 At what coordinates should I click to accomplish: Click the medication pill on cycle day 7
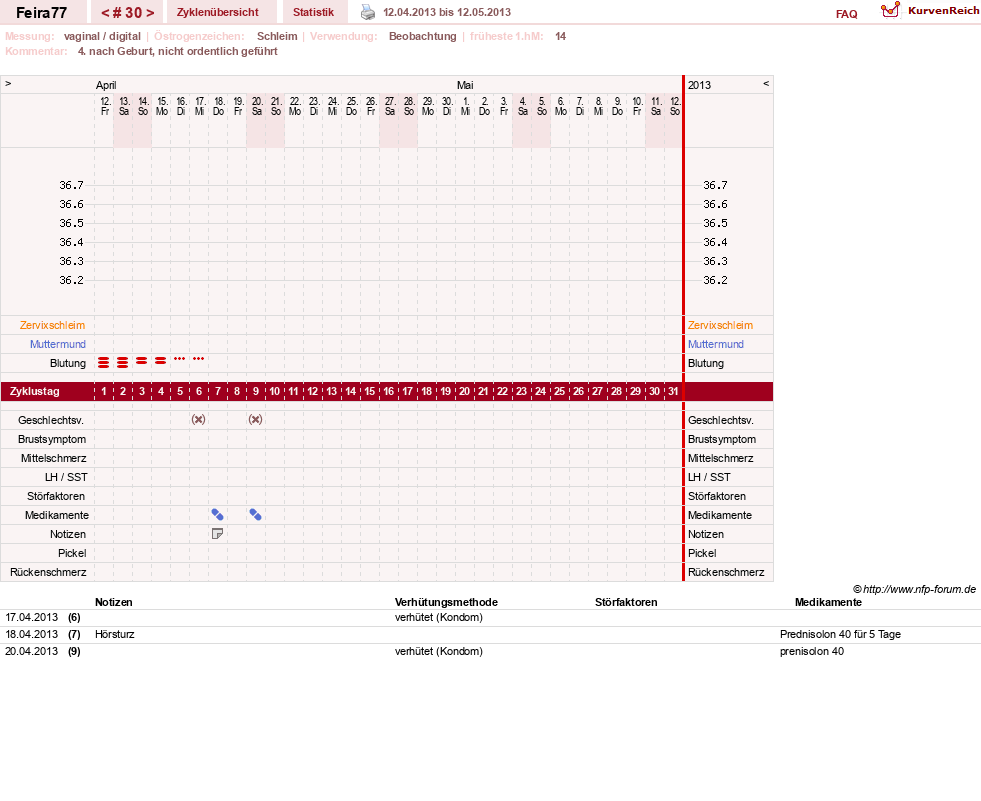tap(218, 514)
